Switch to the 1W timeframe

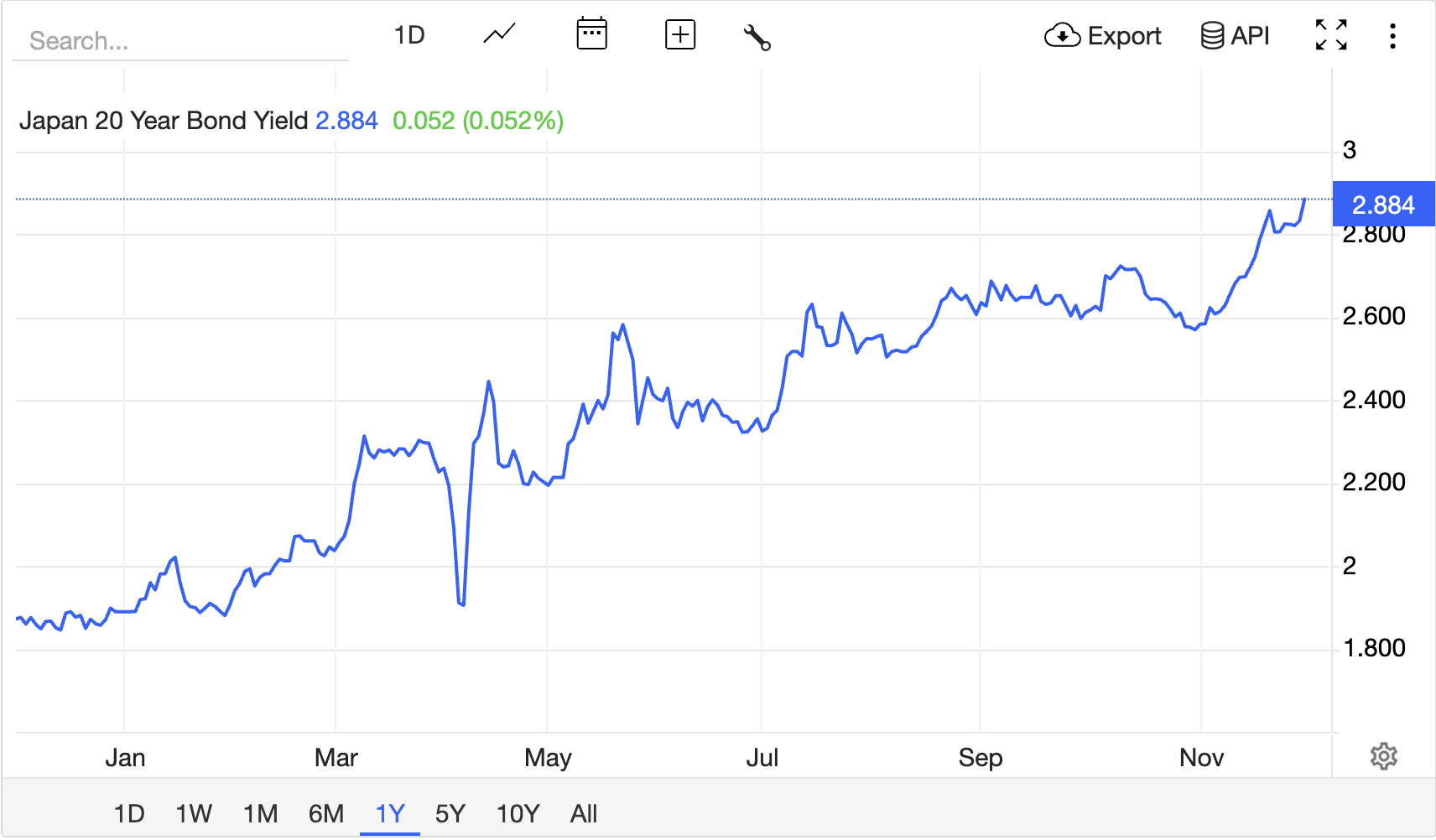click(x=194, y=812)
